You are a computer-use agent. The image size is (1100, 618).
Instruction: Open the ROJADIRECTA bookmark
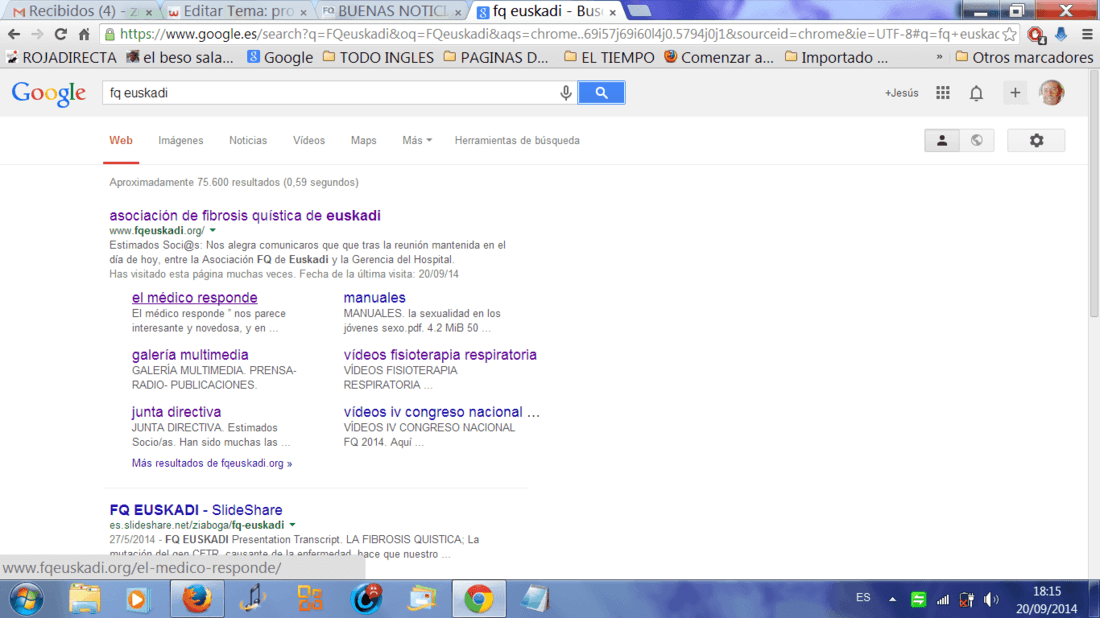(x=62, y=58)
